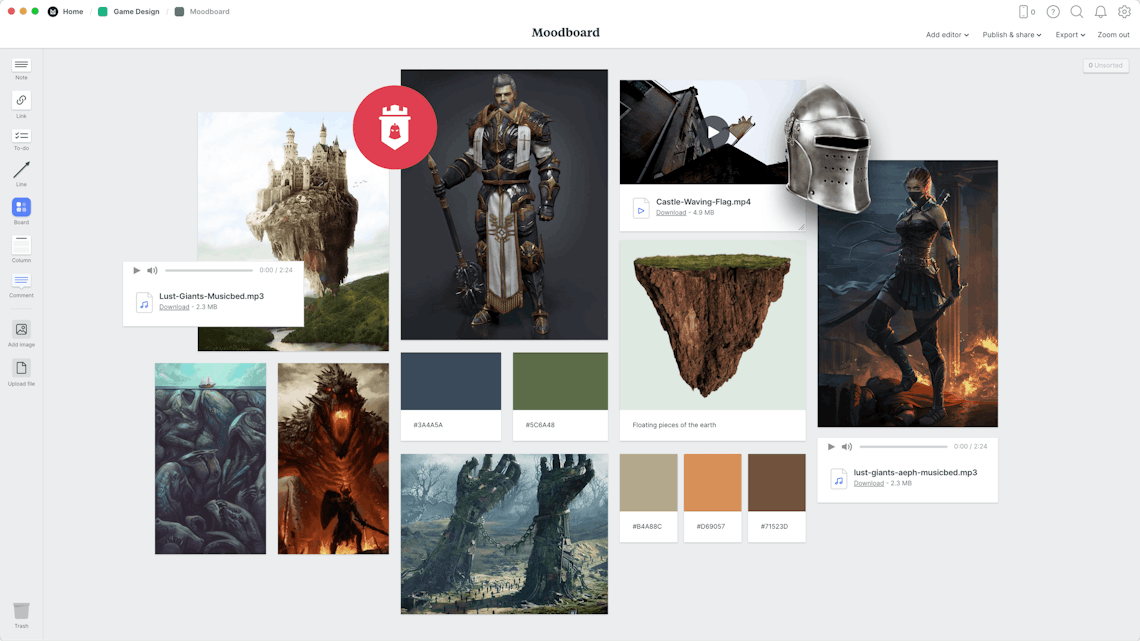The image size is (1140, 641).
Task: Play the Castle-Waving-Flag video
Action: pos(713,131)
